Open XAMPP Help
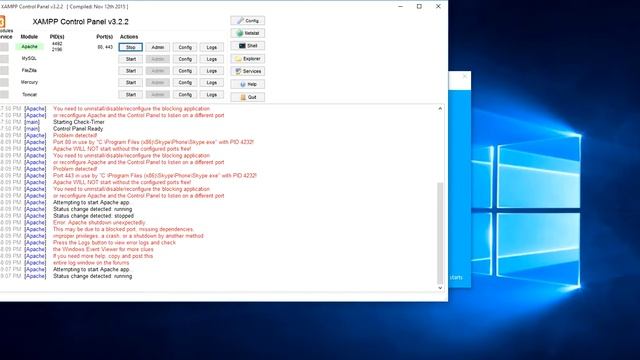This screenshot has height=360, width=640. pos(247,84)
